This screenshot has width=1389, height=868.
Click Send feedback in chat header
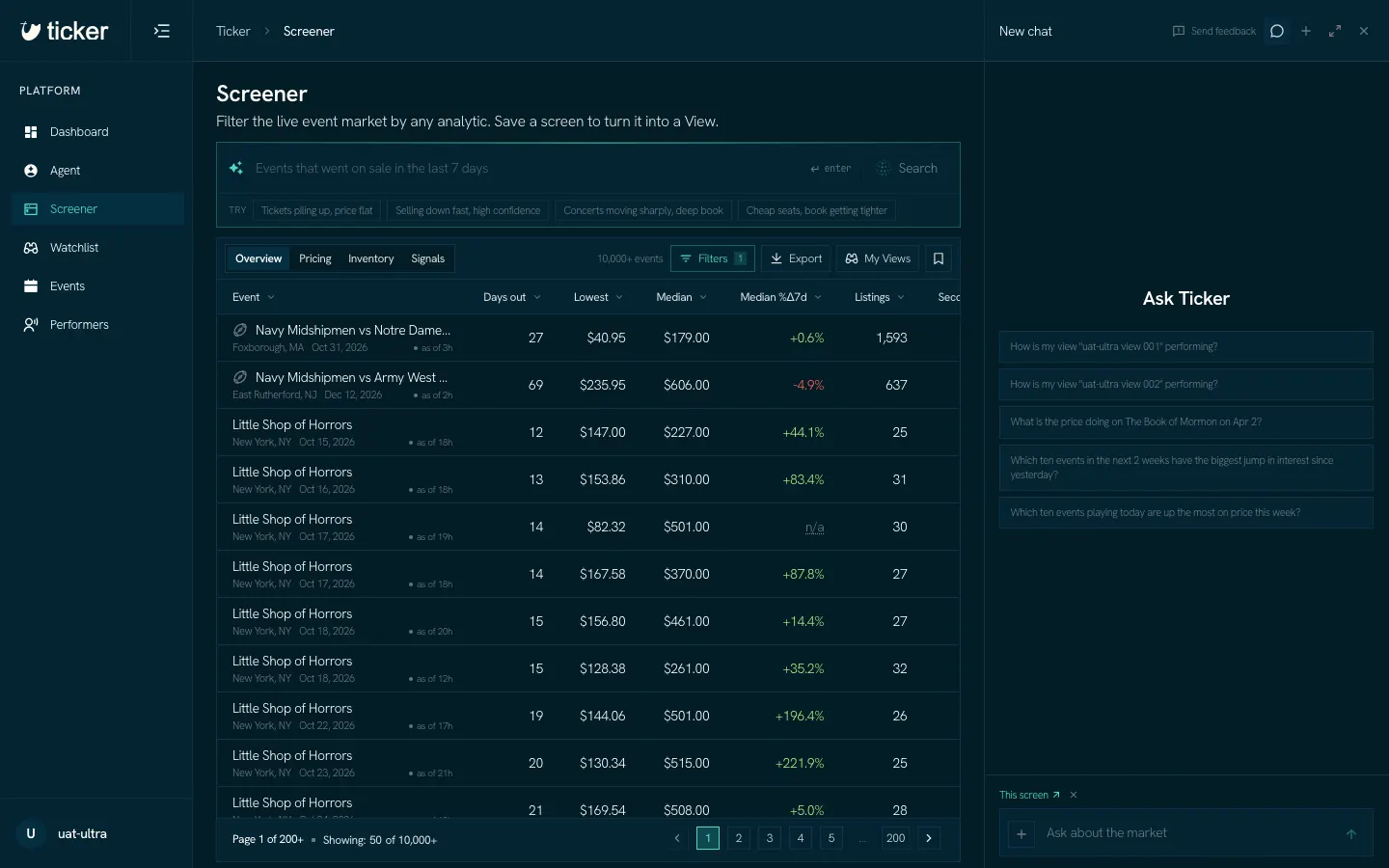click(x=1214, y=31)
